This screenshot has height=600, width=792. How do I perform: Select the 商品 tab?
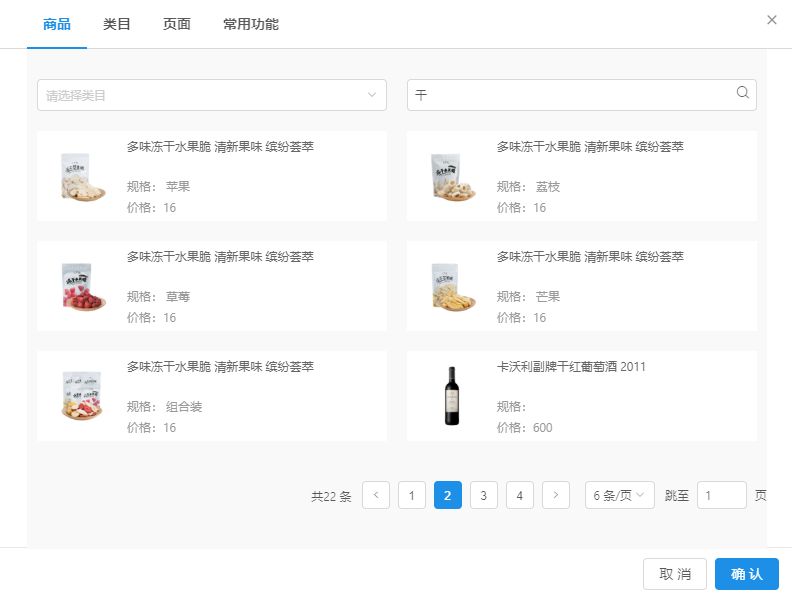pos(57,24)
